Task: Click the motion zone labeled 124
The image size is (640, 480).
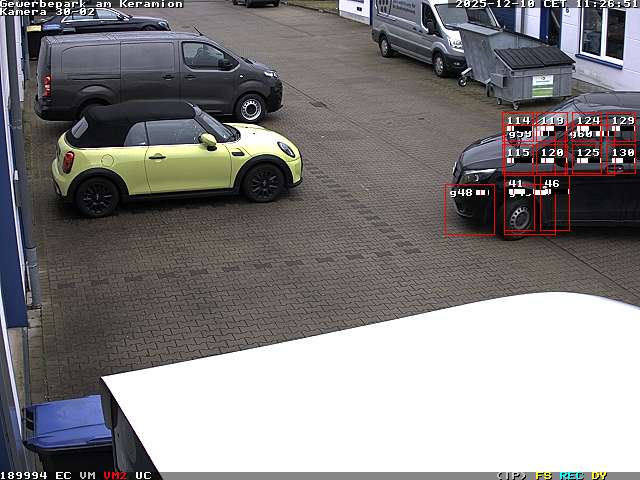Action: pos(587,127)
